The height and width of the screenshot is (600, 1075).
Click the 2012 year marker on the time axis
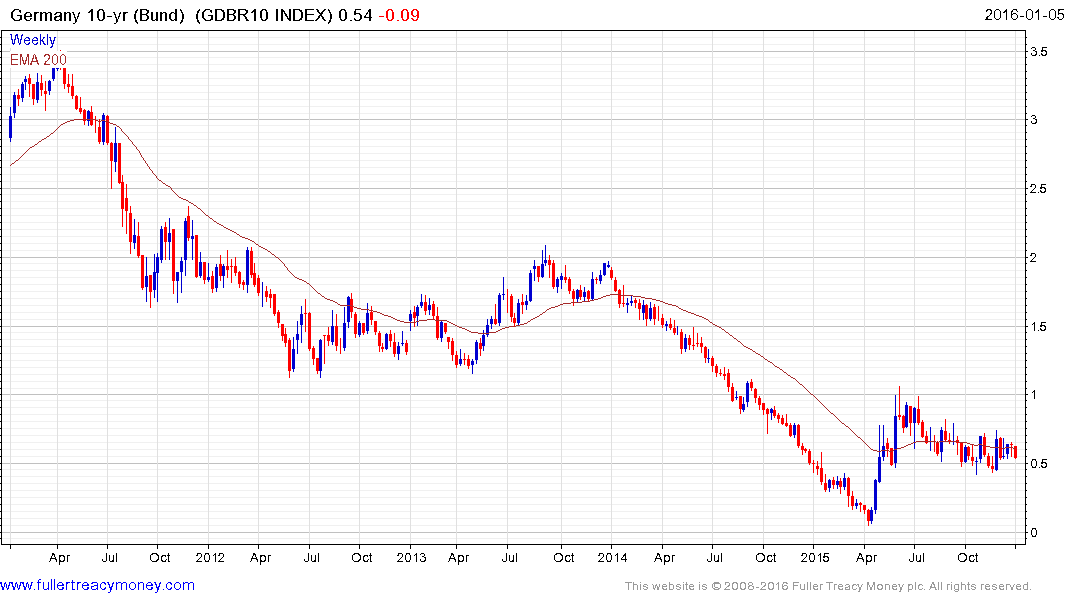(209, 556)
